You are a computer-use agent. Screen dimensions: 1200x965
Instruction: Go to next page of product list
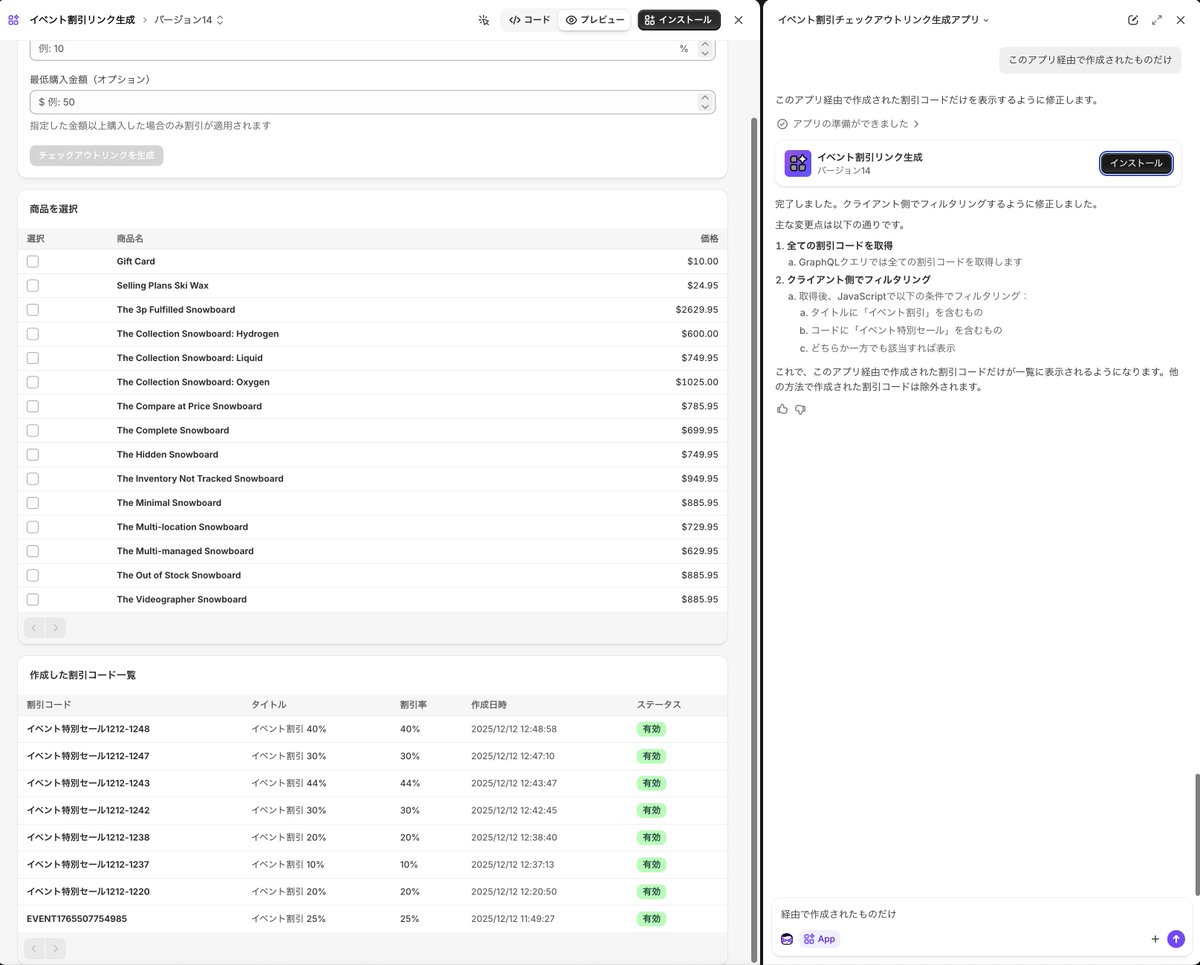[55, 628]
